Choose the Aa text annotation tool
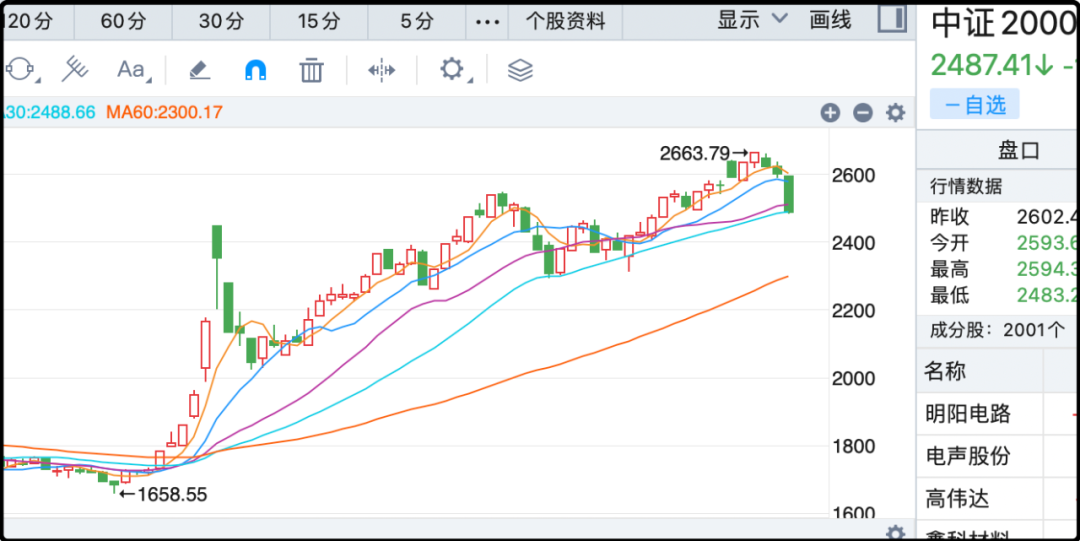The image size is (1080, 541). 131,69
